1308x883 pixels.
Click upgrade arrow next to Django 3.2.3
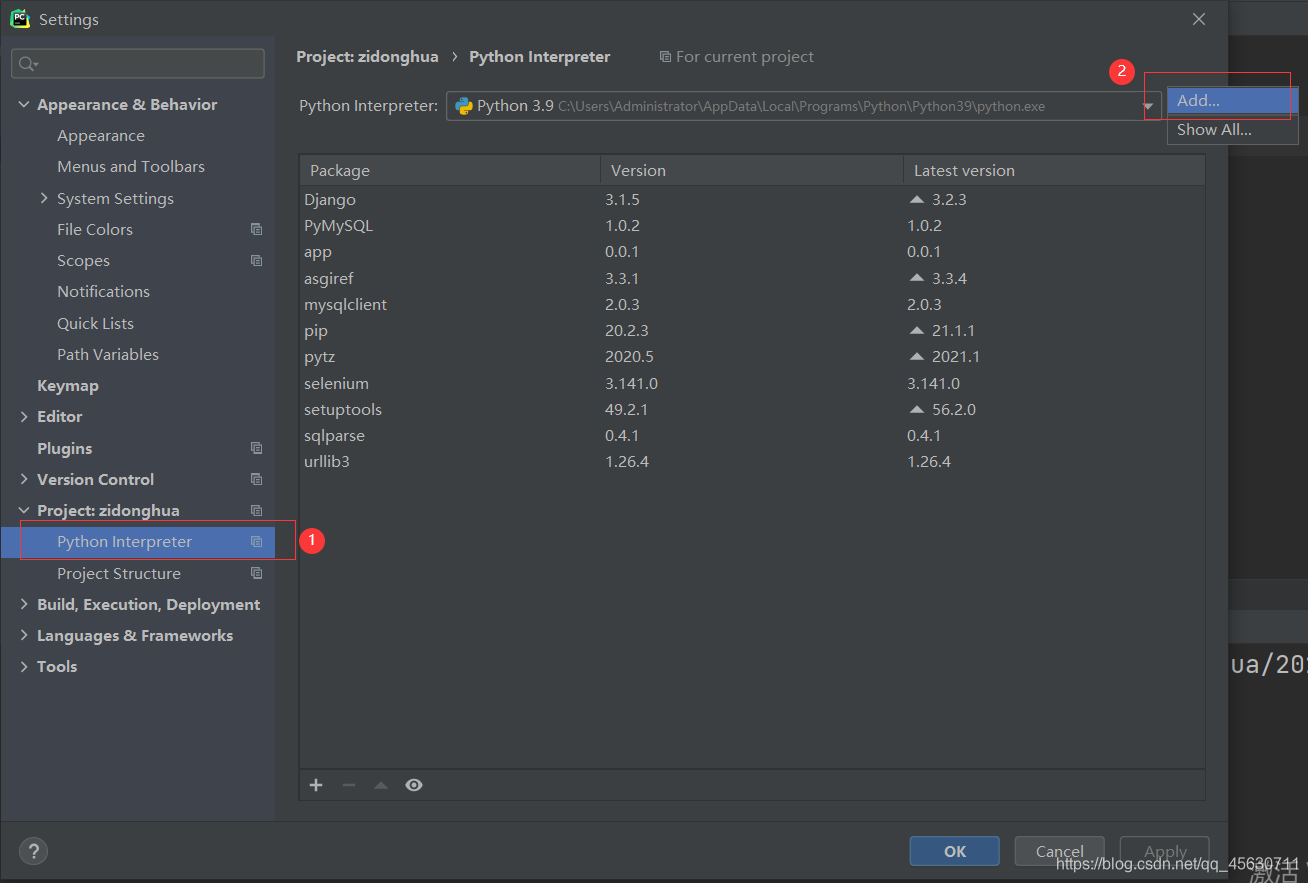coord(917,199)
